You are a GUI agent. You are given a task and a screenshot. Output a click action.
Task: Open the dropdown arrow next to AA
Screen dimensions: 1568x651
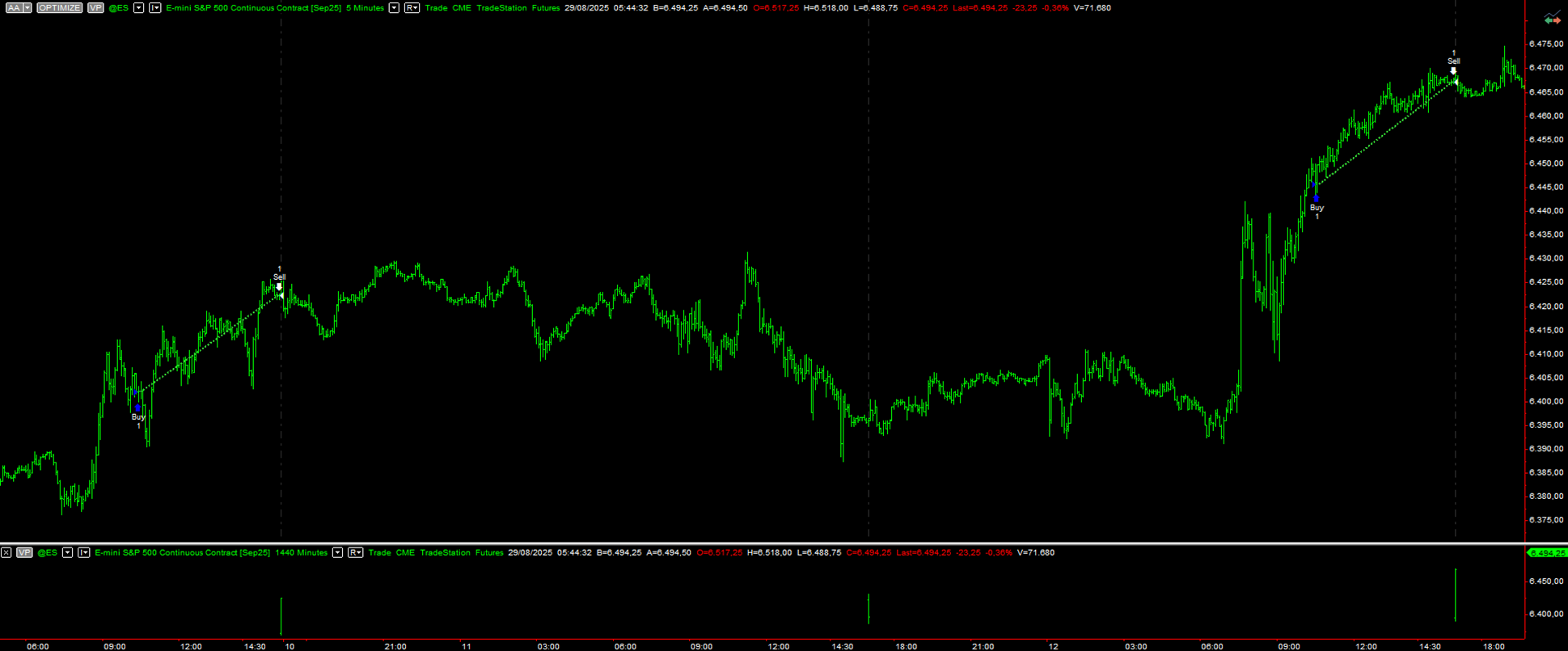[x=27, y=8]
